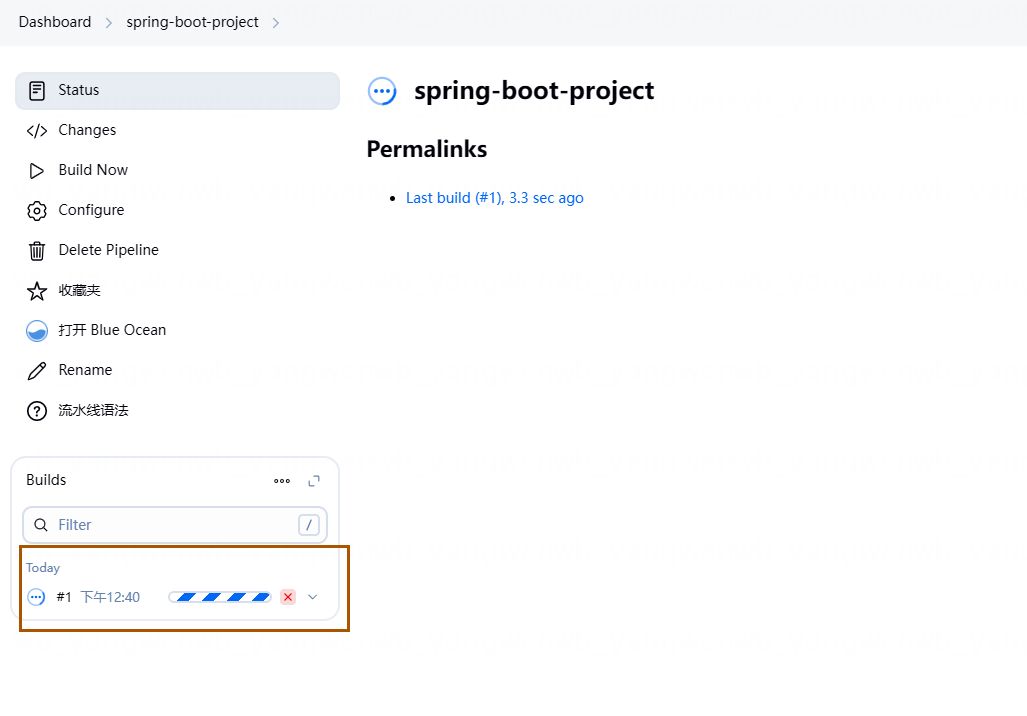Click running status icon beside project title
The height and width of the screenshot is (716, 1027).
pos(382,91)
